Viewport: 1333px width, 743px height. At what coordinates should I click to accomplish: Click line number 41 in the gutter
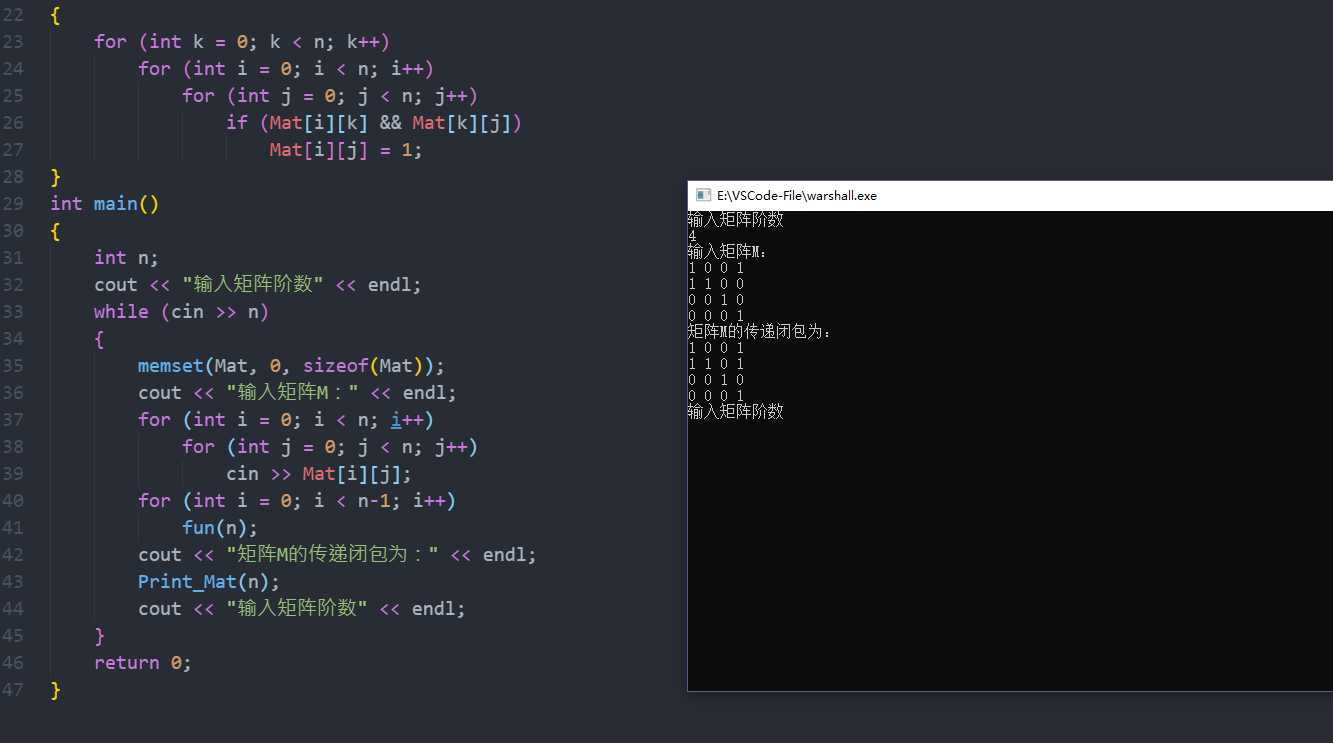point(13,528)
